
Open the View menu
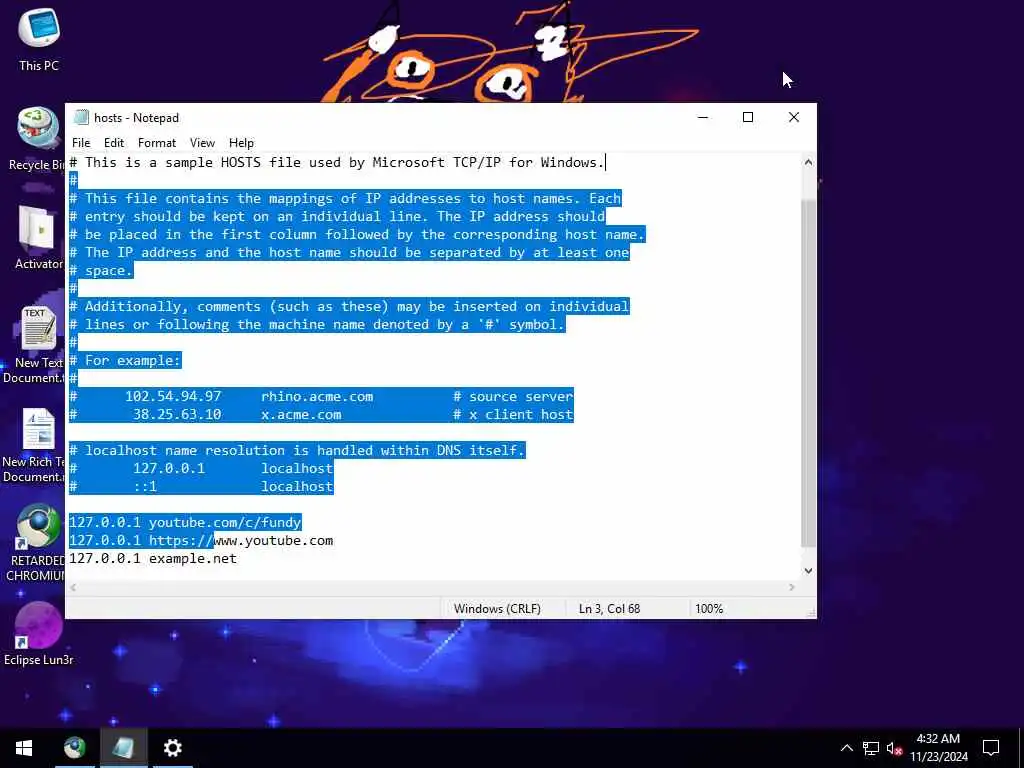(202, 142)
